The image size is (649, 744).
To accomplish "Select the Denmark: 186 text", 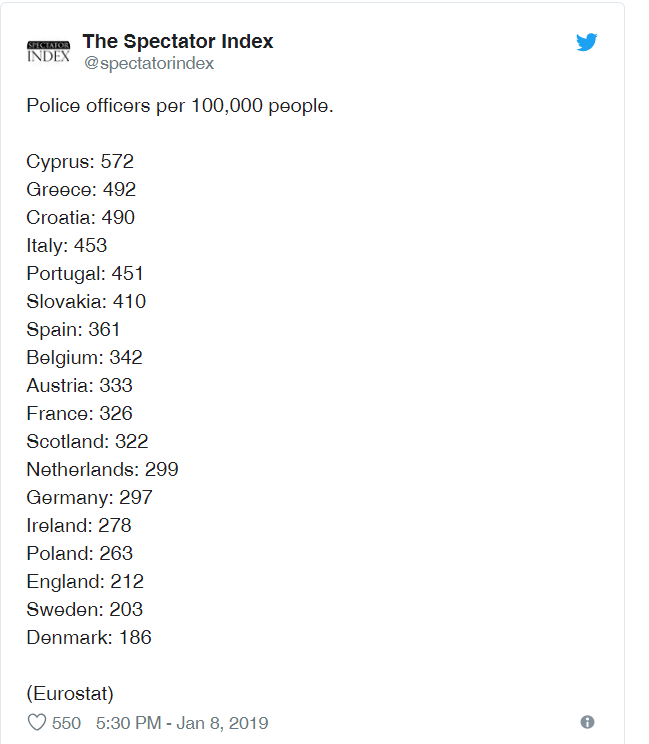I will coord(89,637).
